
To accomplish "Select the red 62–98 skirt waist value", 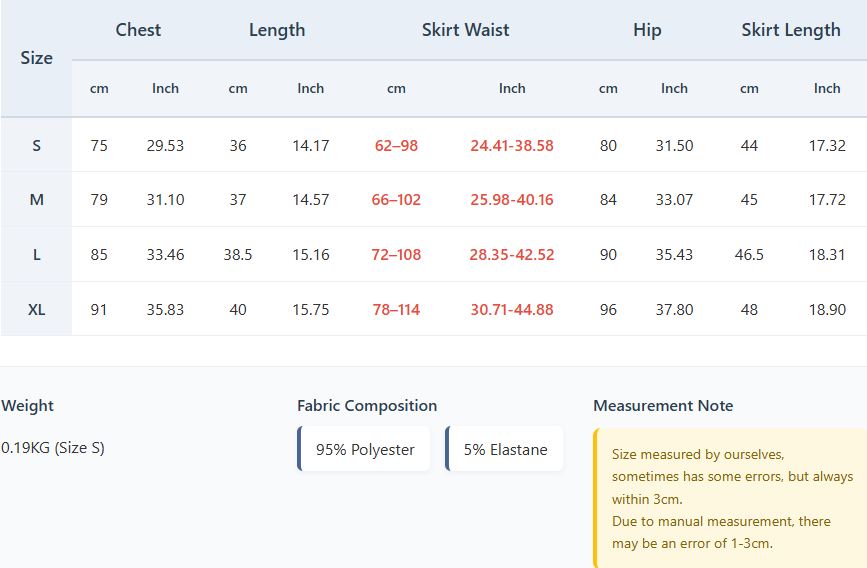I will tap(396, 145).
